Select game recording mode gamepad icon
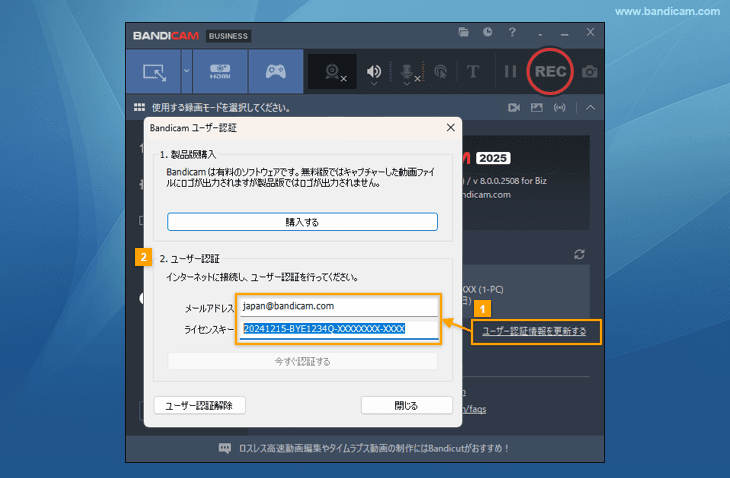Screen dimensions: 730x478 (x=276, y=72)
